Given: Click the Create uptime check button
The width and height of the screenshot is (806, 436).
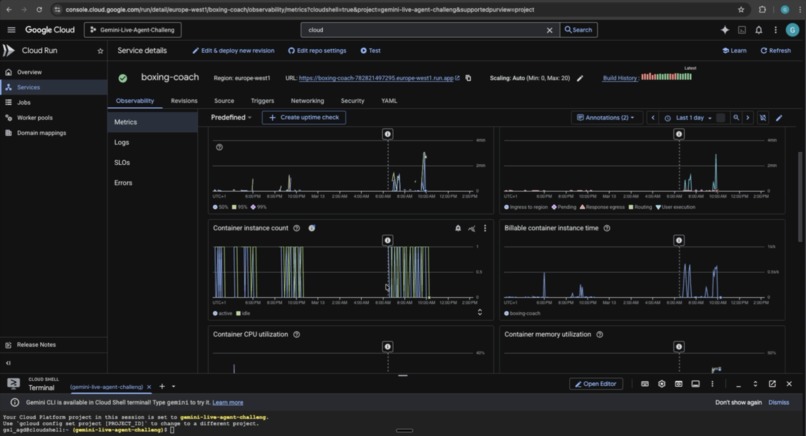Looking at the screenshot, I should [x=304, y=118].
